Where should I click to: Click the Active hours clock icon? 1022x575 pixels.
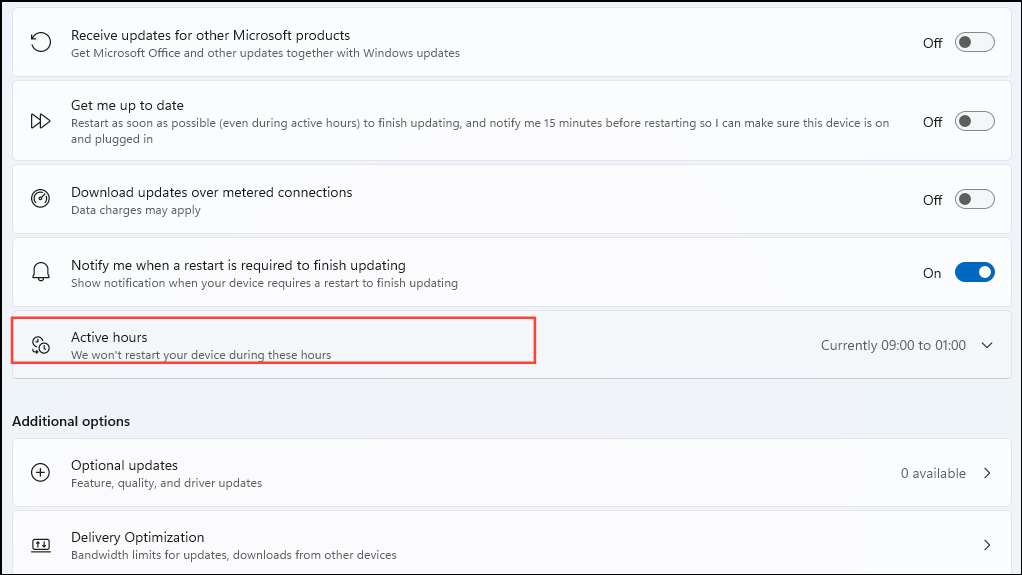pyautogui.click(x=41, y=345)
